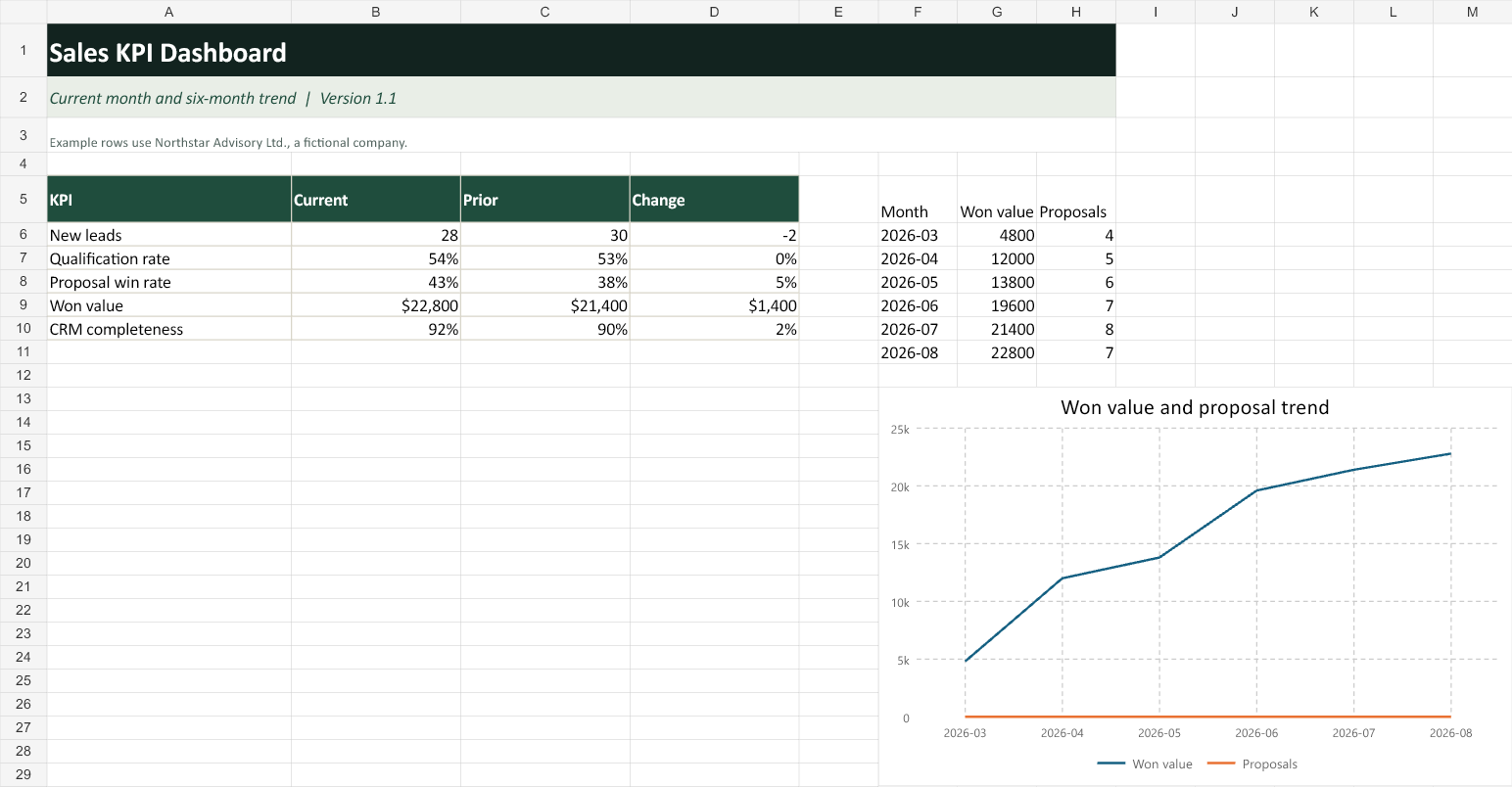
Task: Select the won value cell "13800"
Action: [x=997, y=282]
